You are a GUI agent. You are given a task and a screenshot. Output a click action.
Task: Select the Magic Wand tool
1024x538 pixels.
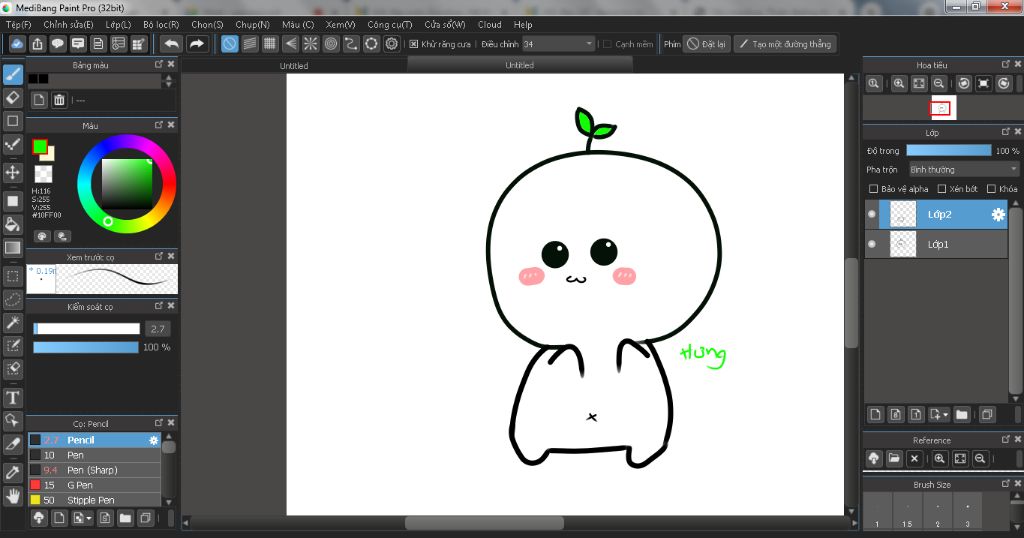coord(12,322)
